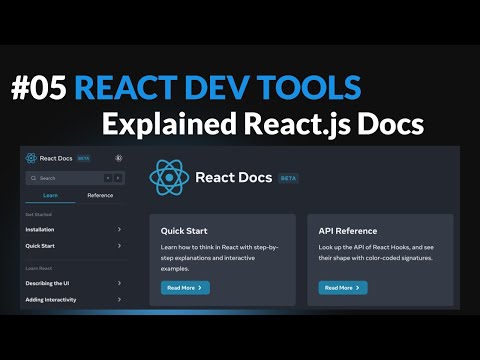Expand the Installation chevron
The image size is (480, 360).
click(x=119, y=229)
